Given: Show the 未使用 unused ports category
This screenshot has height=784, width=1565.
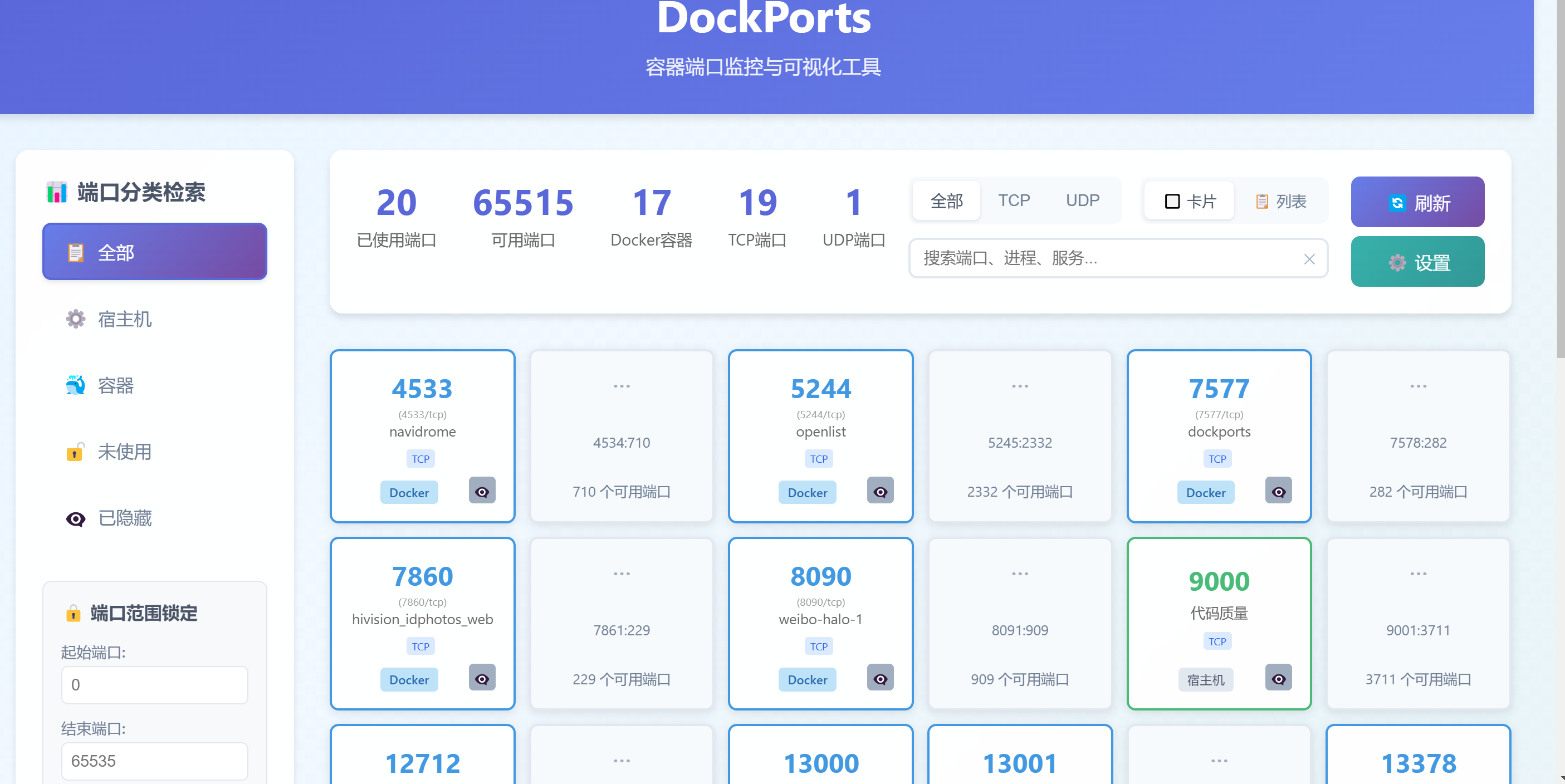Looking at the screenshot, I should [x=154, y=451].
